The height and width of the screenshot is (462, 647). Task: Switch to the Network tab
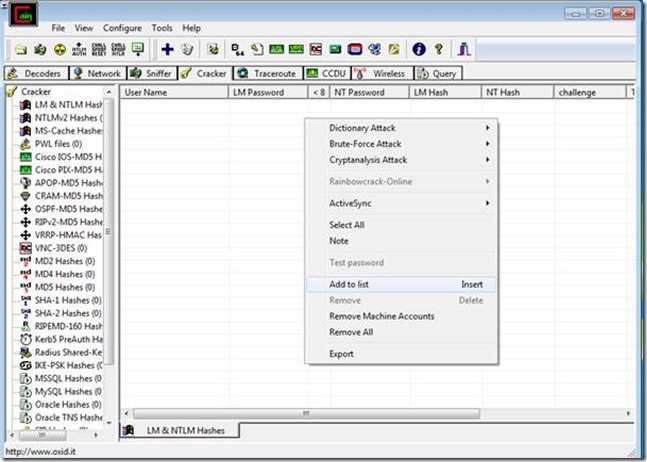click(98, 73)
